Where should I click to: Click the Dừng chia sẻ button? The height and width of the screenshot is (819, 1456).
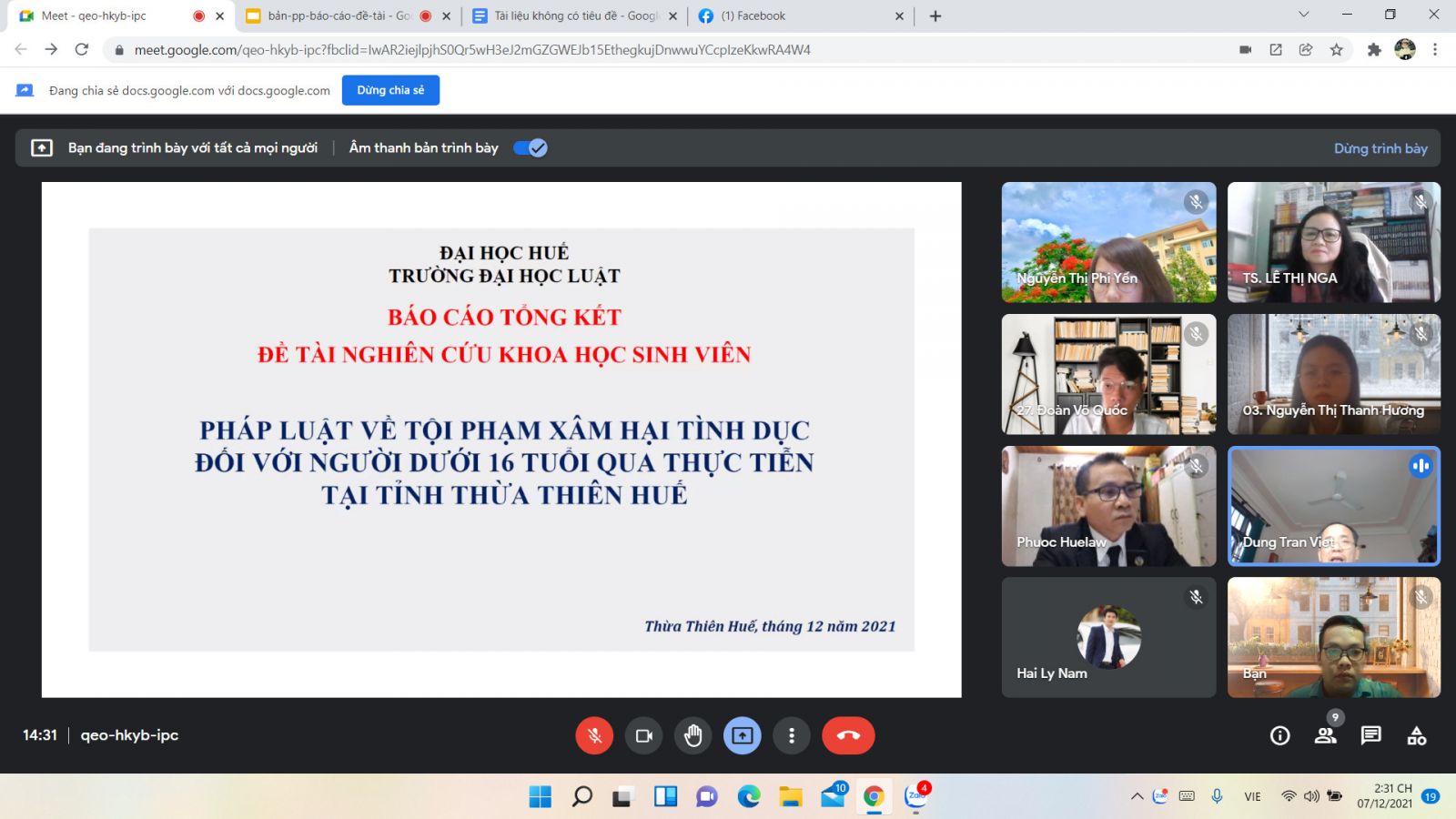click(390, 90)
